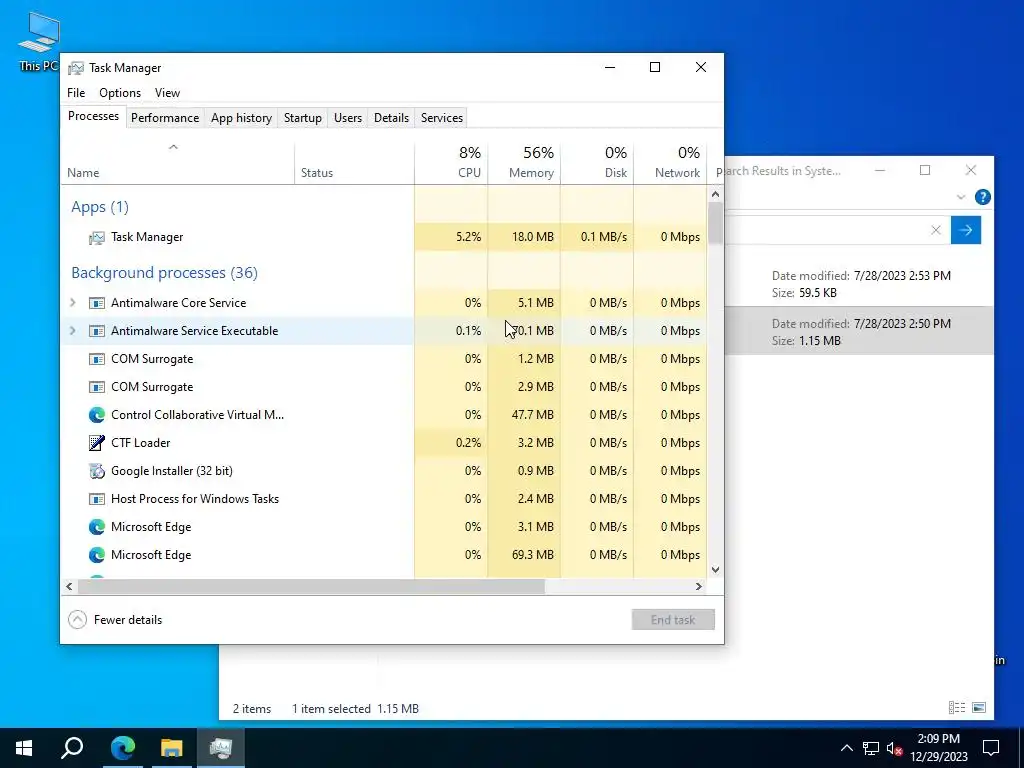Image resolution: width=1024 pixels, height=768 pixels.
Task: Open the Windows Start menu
Action: coord(24,748)
